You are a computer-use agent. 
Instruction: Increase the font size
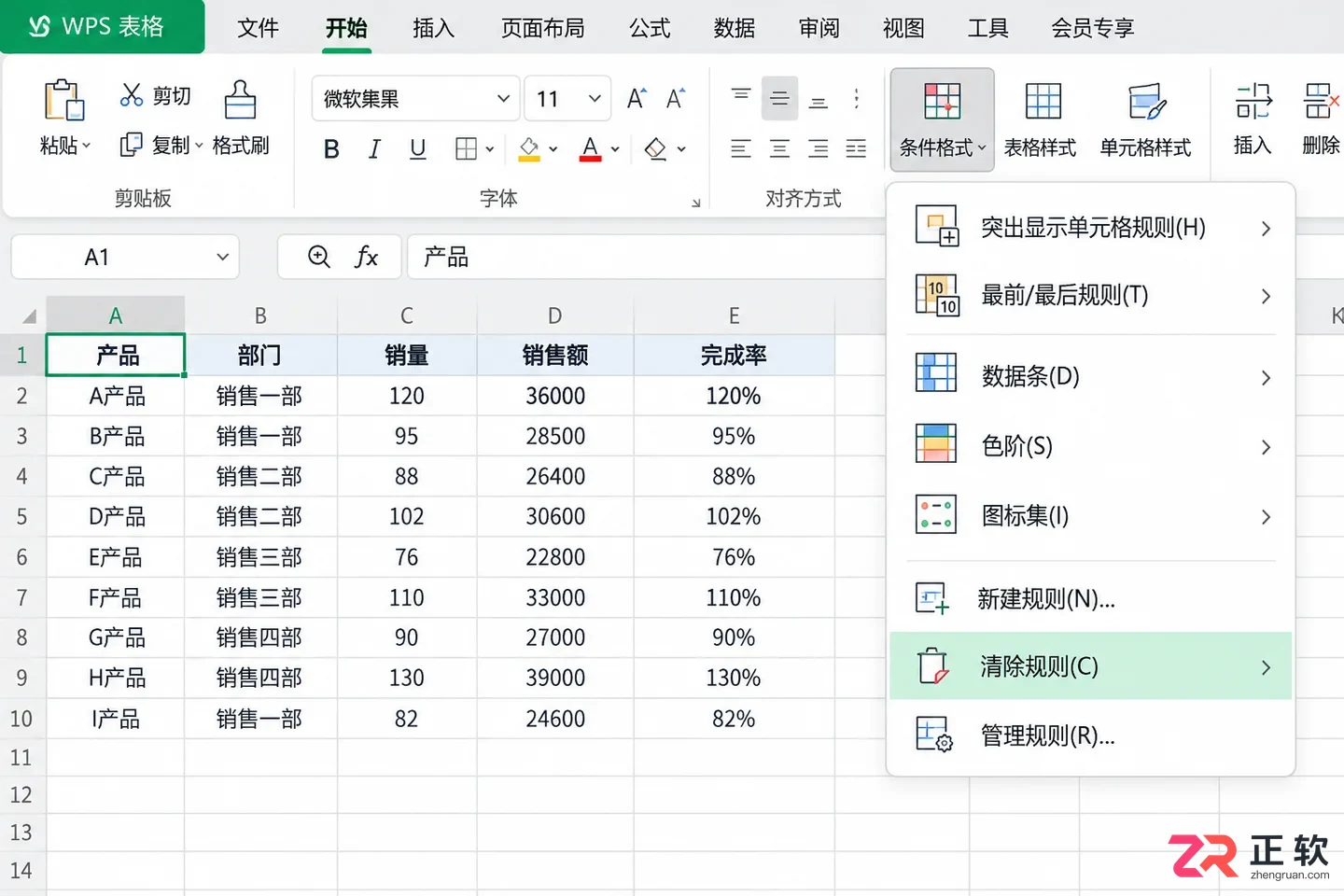coord(637,99)
